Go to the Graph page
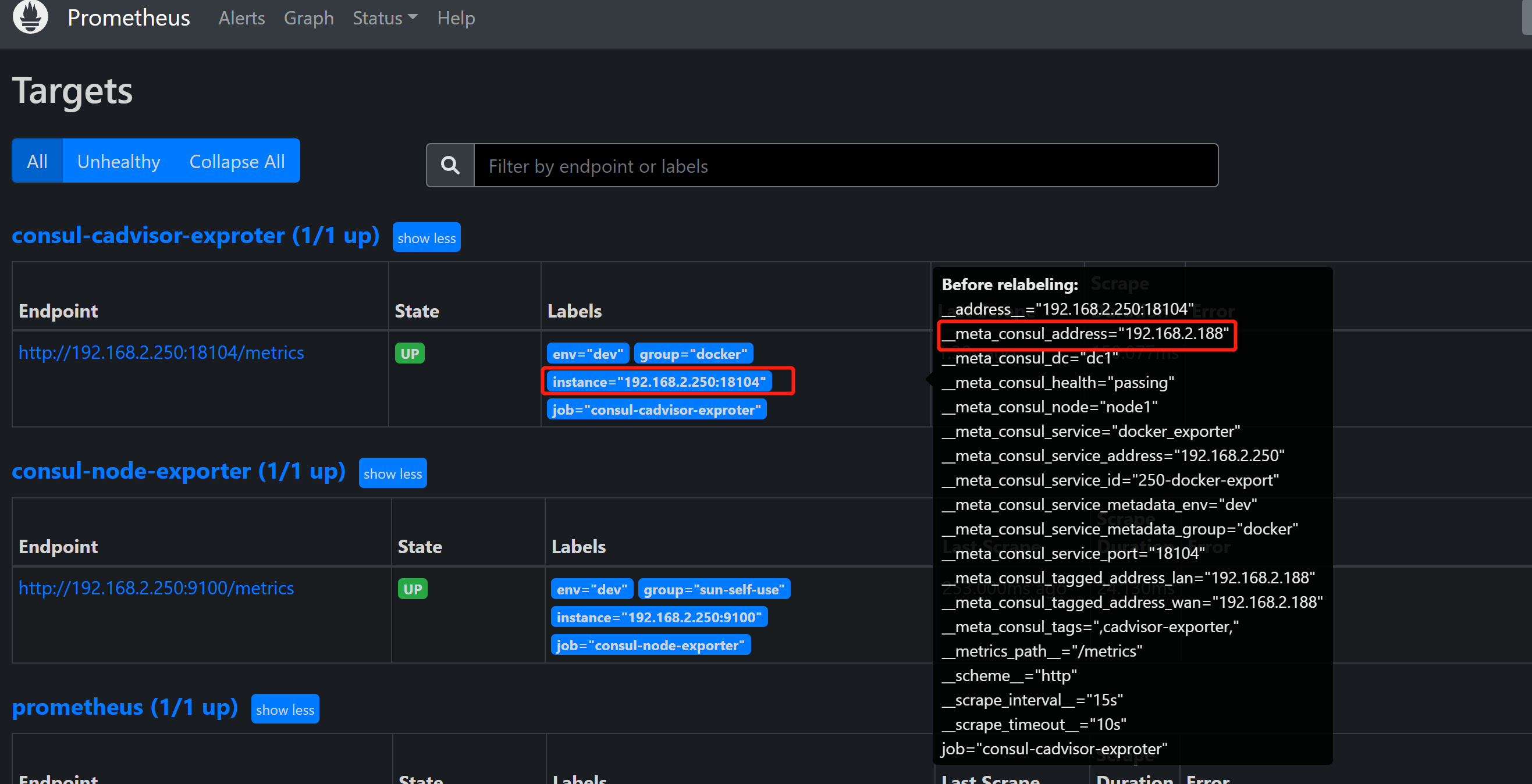Screen dimensions: 1532x784 click(x=308, y=18)
